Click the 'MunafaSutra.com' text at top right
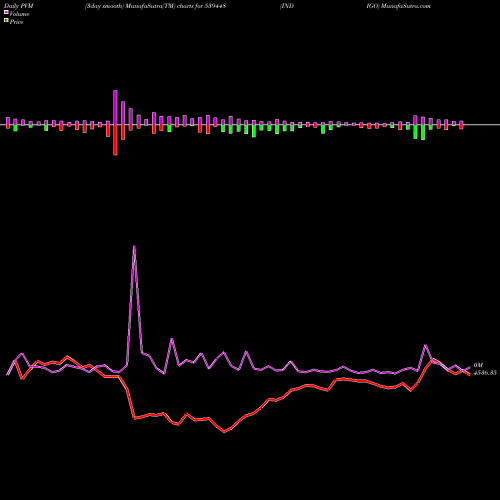The height and width of the screenshot is (500, 500). (x=405, y=6)
